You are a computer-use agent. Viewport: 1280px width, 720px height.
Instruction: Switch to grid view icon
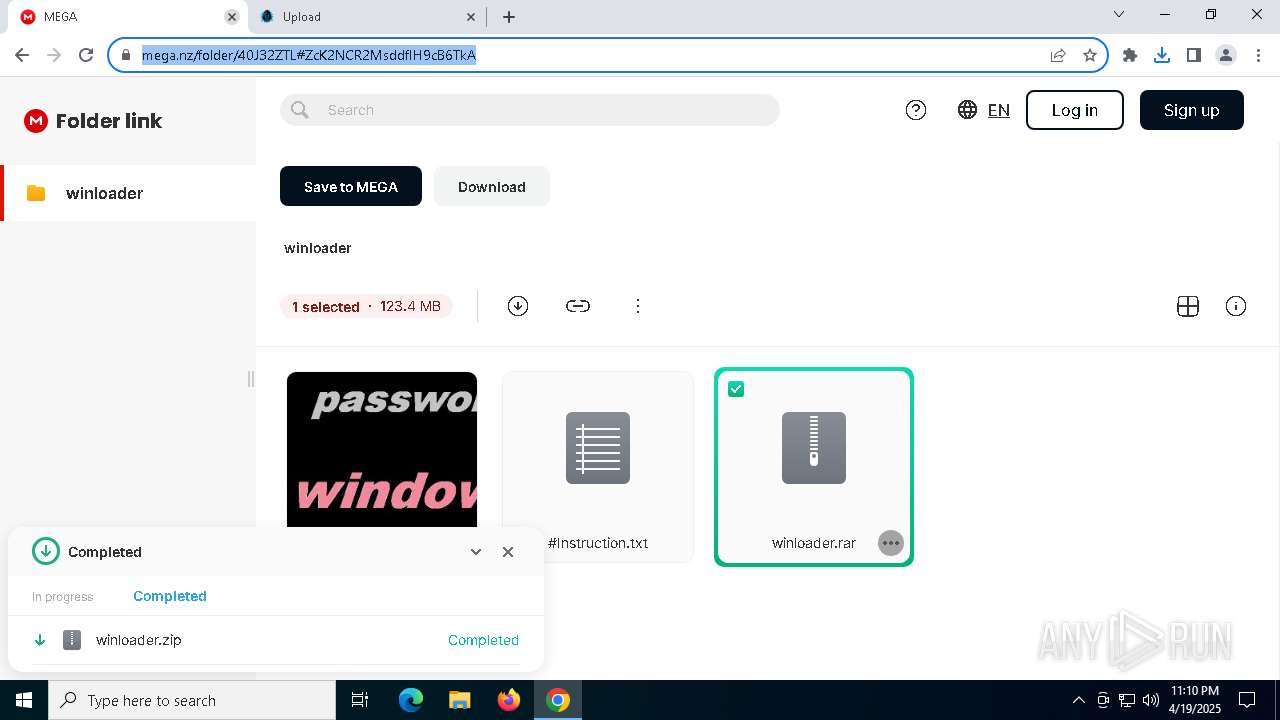coord(1188,306)
